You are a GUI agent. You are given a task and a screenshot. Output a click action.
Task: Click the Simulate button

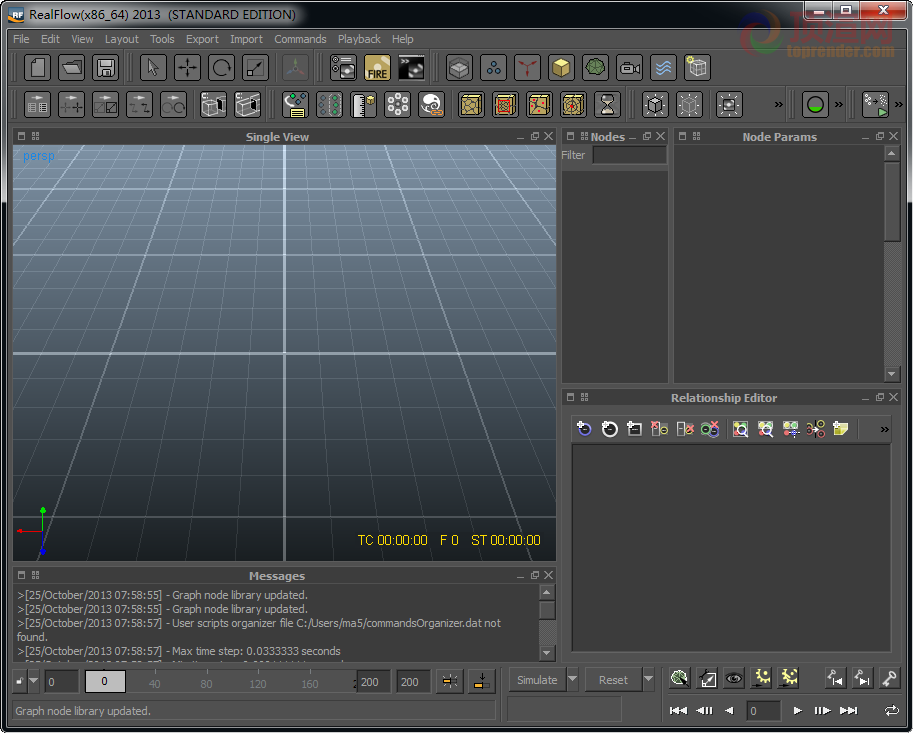coord(537,679)
